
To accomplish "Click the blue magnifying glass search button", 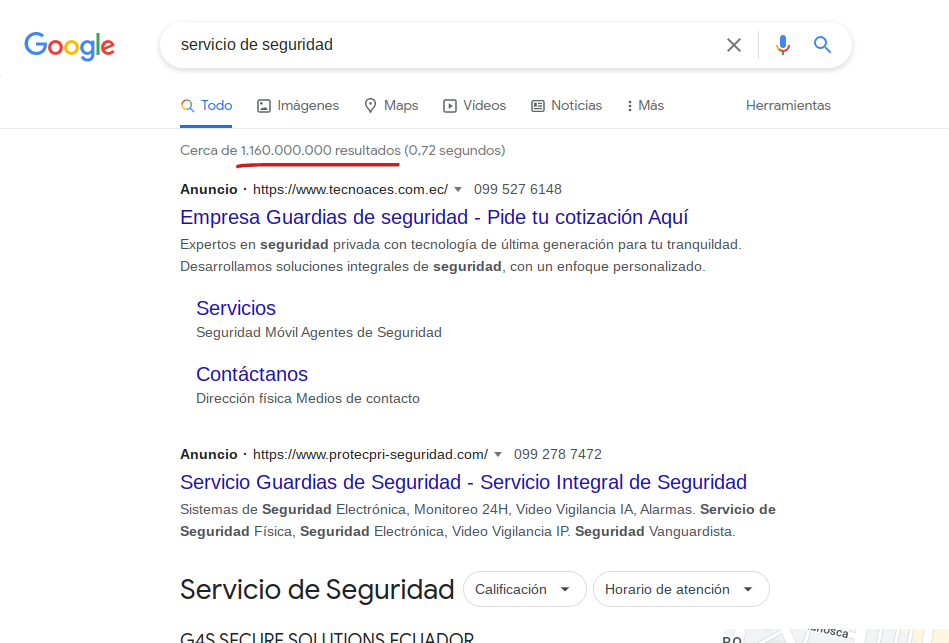I will [x=822, y=45].
